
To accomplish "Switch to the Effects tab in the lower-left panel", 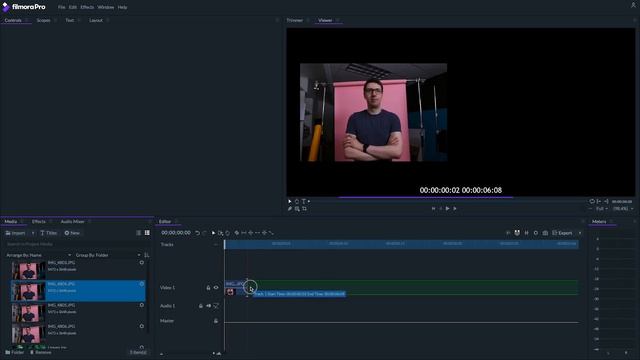I will click(x=39, y=222).
